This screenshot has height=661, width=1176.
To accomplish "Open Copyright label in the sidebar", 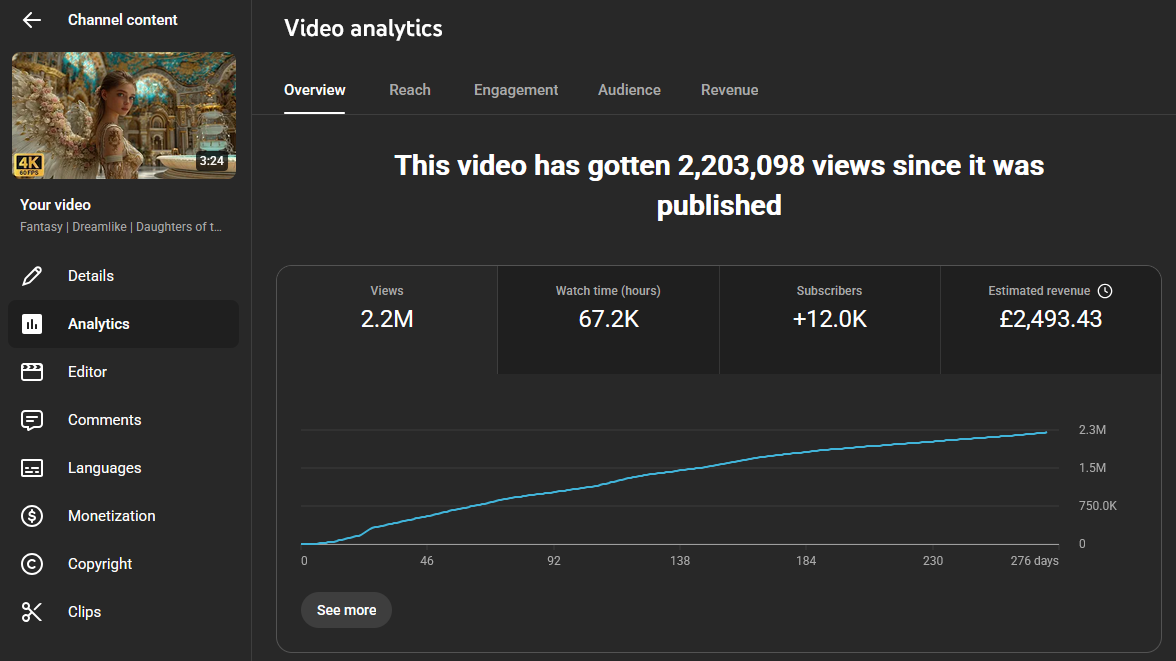I will coord(100,564).
